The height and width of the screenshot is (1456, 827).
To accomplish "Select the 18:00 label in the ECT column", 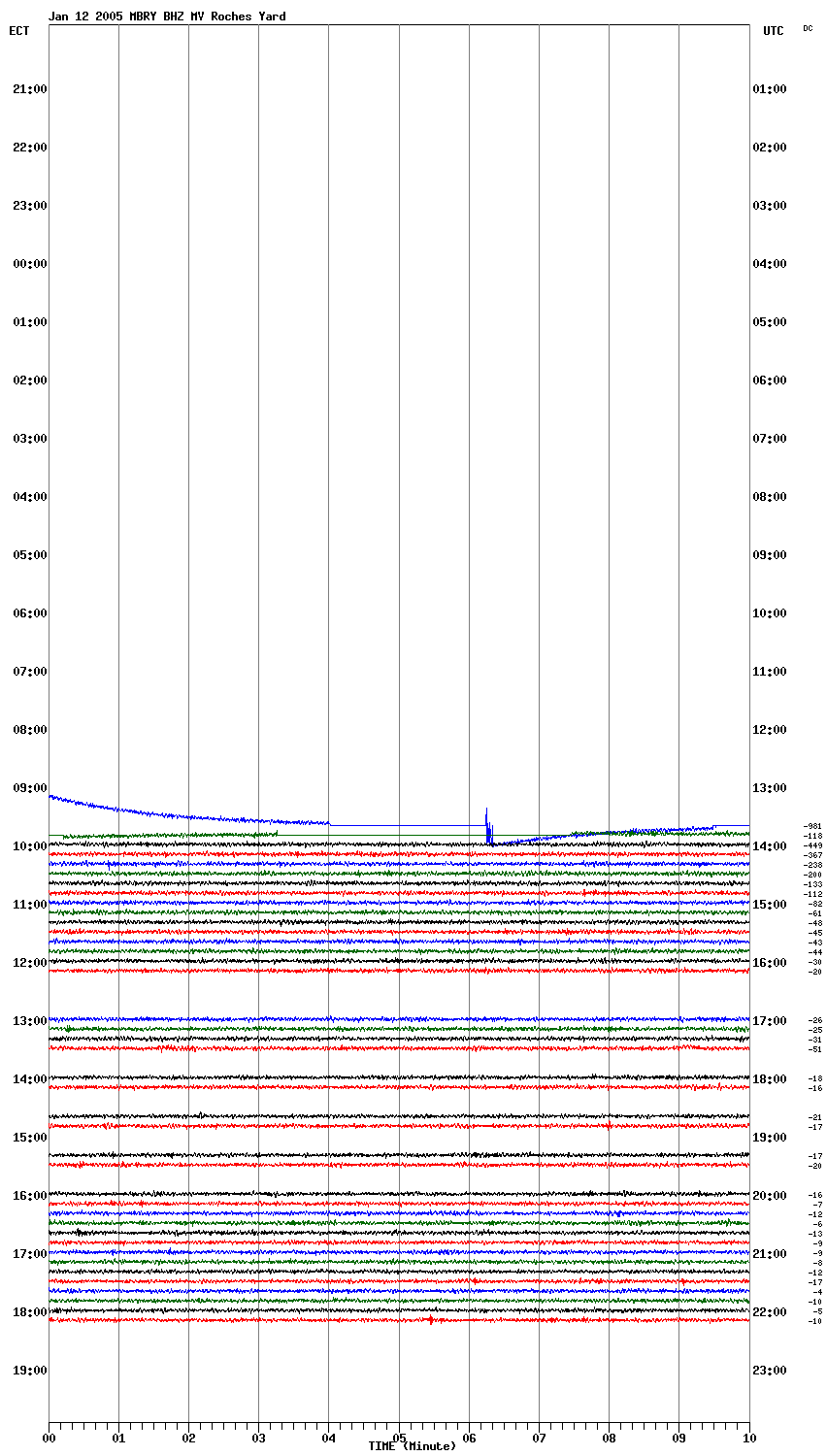I will (x=30, y=1312).
